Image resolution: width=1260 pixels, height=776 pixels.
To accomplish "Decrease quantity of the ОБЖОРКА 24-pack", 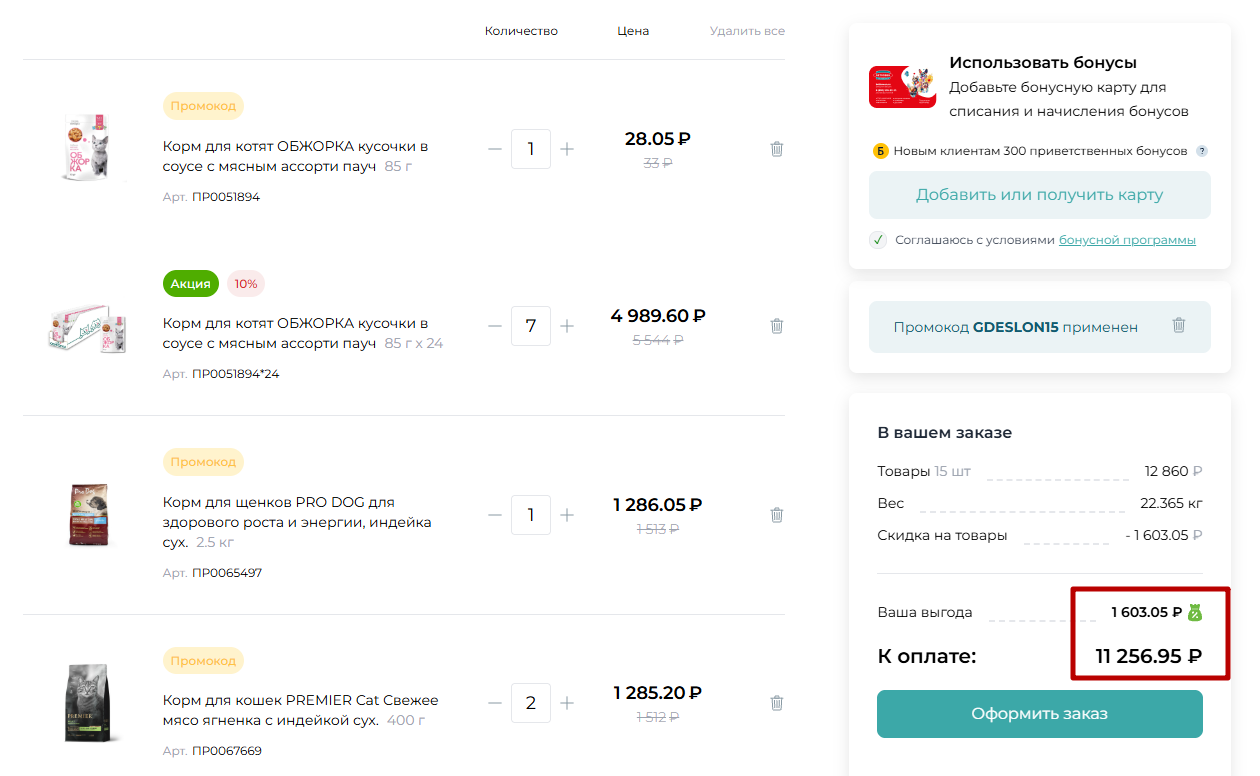I will click(495, 326).
